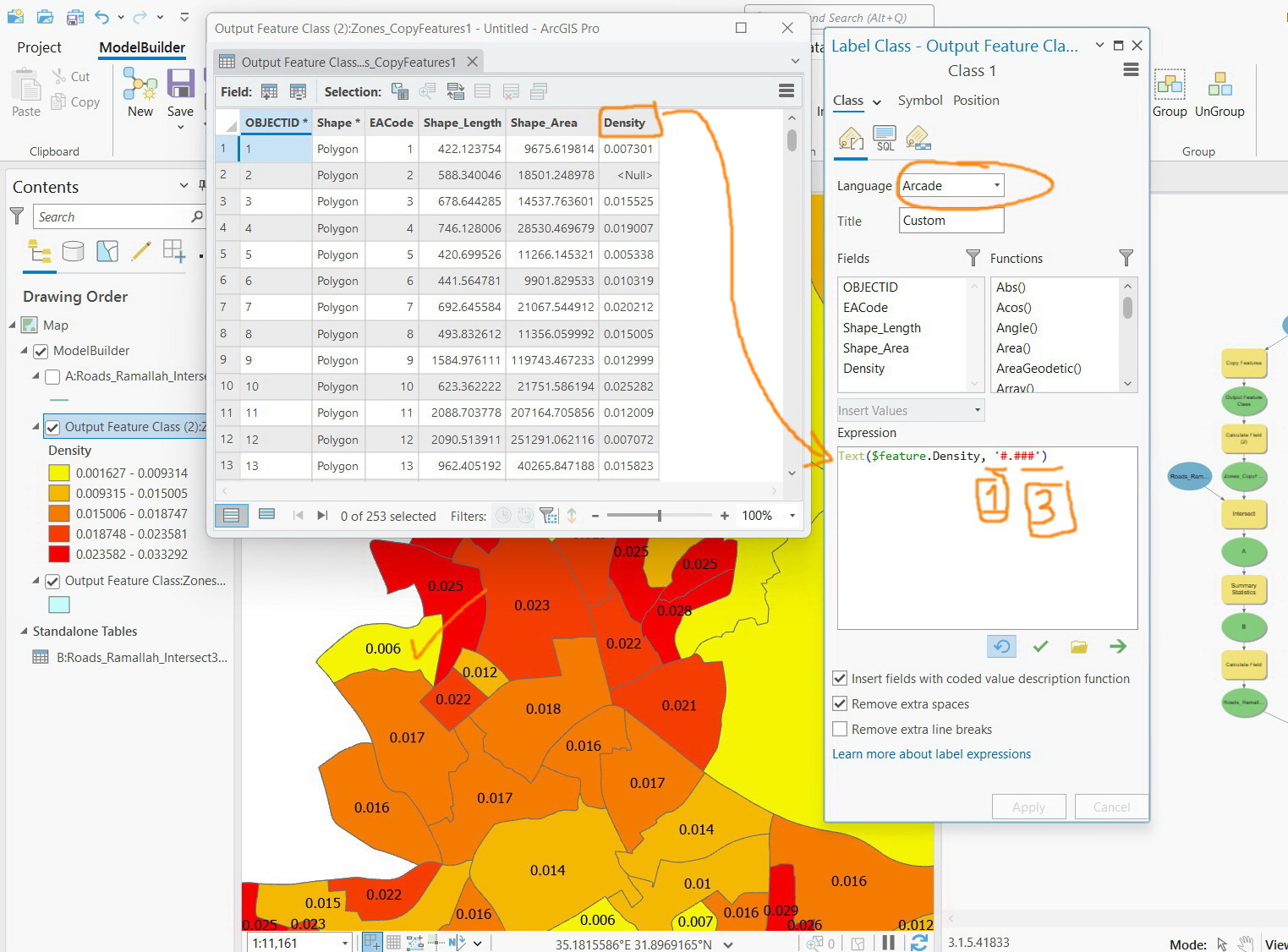Open the Project ribbon tab
The width and height of the screenshot is (1288, 952).
coord(39,47)
